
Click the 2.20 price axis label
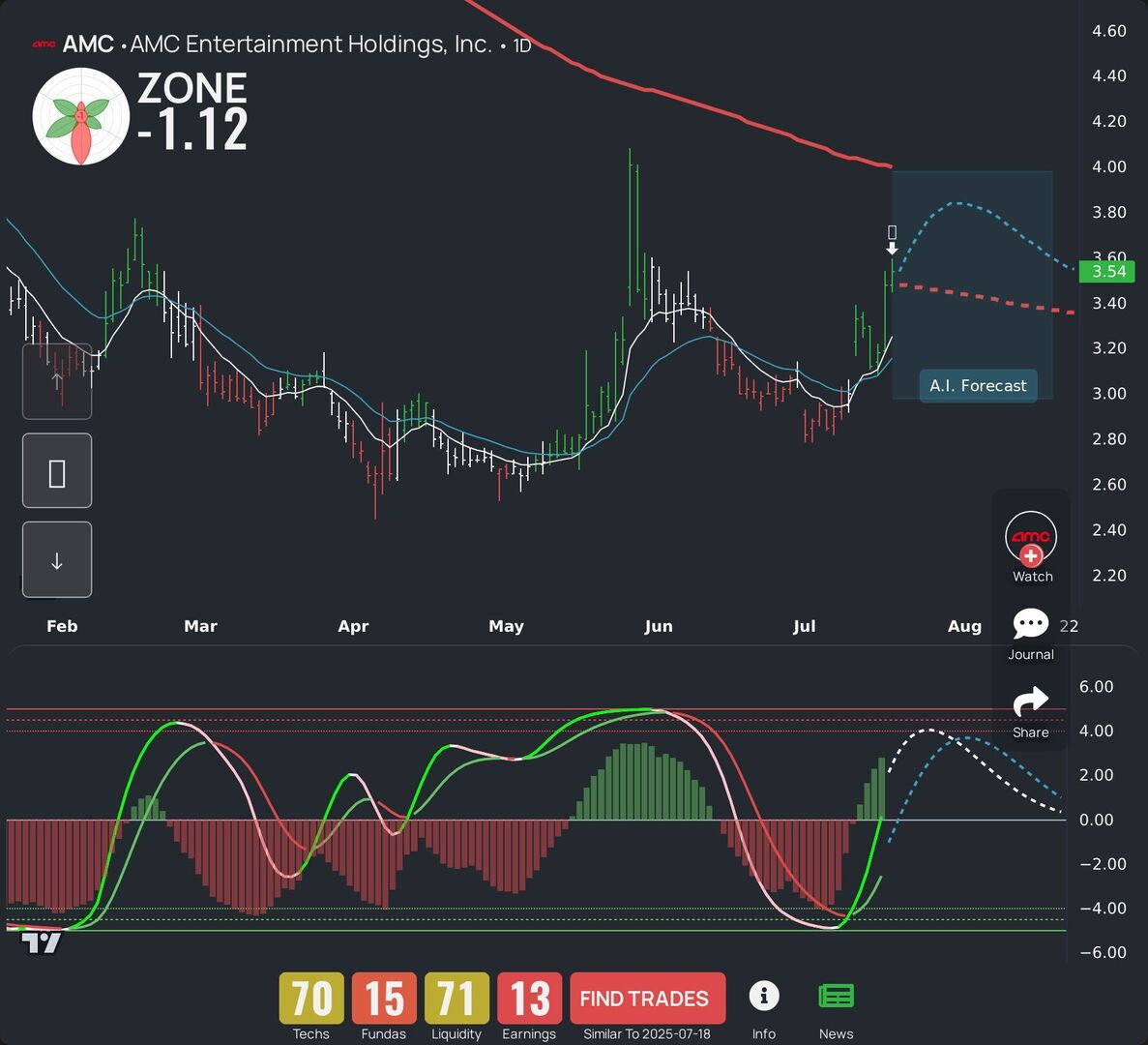coord(1109,576)
